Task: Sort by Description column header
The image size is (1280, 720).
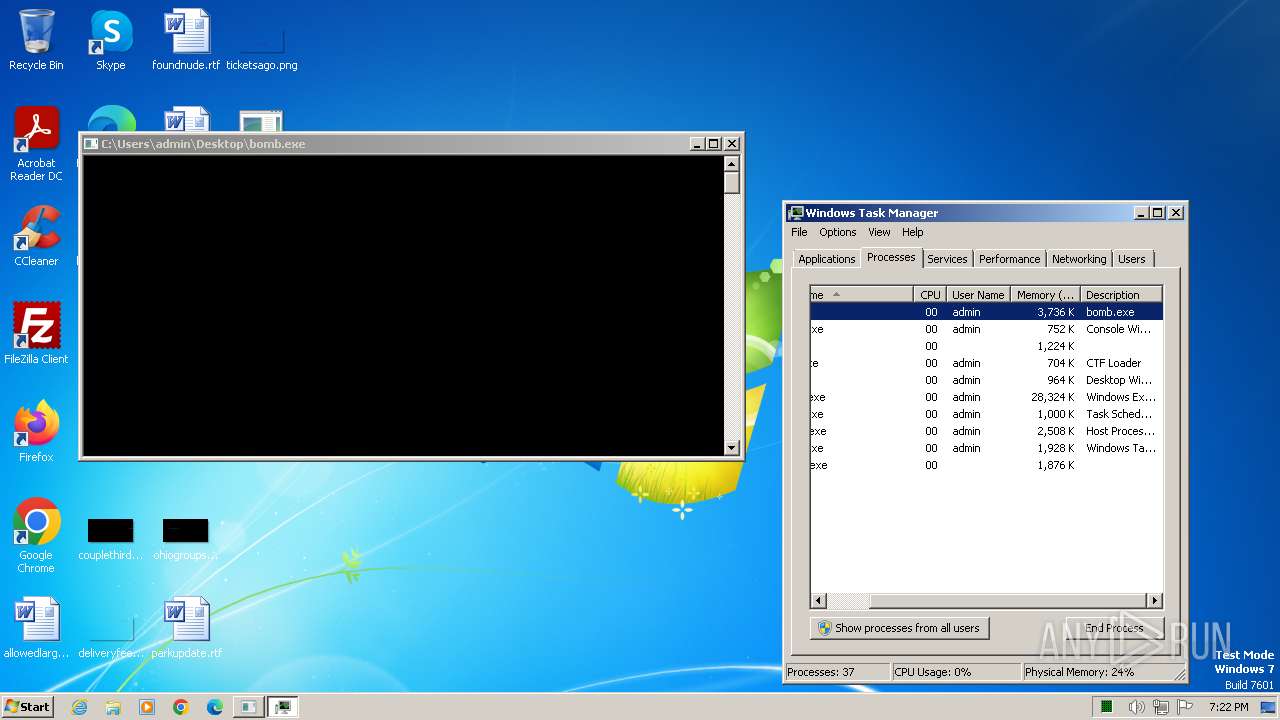Action: tap(1121, 295)
